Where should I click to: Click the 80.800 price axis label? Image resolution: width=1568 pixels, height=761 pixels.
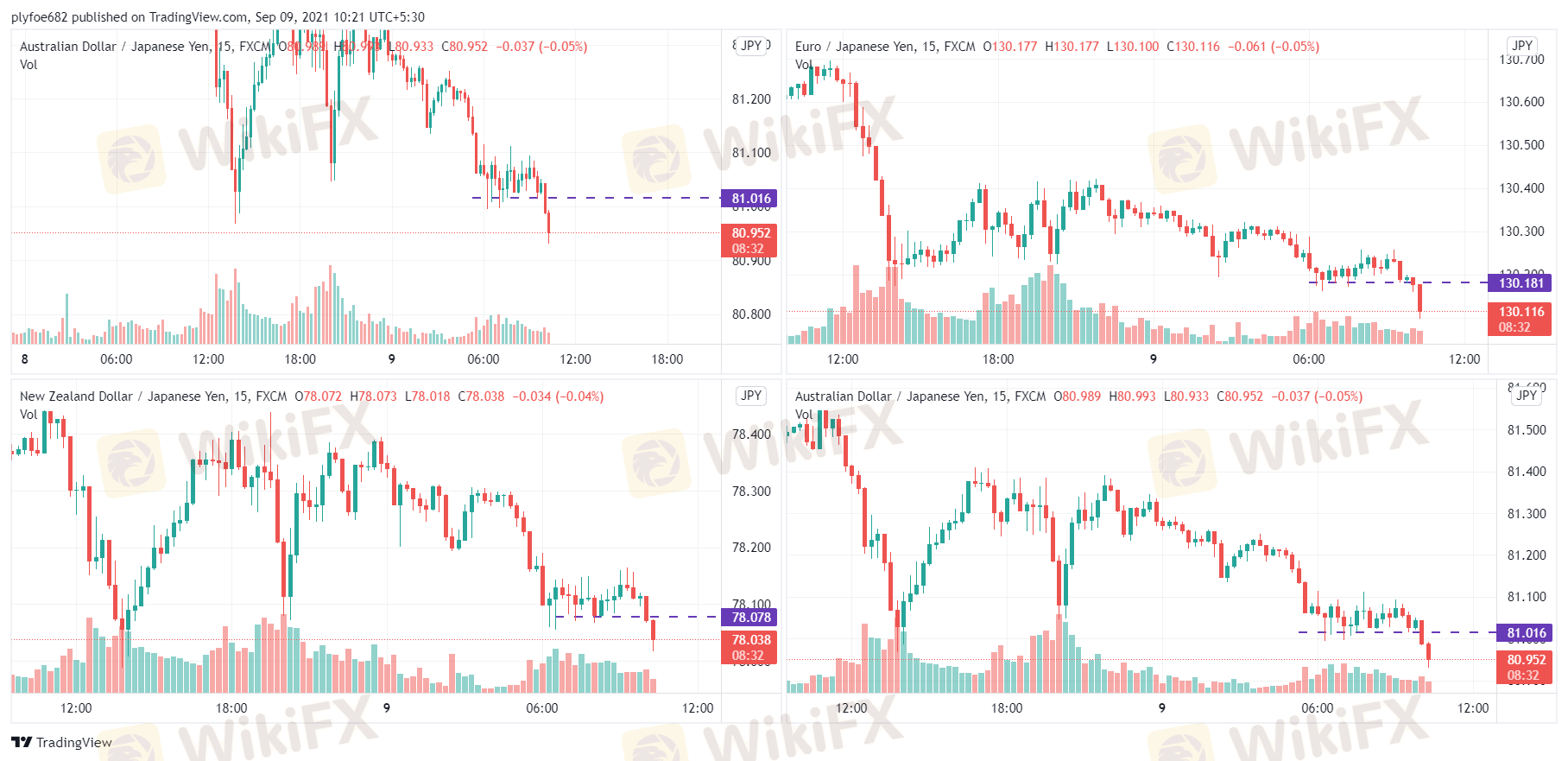coord(751,314)
